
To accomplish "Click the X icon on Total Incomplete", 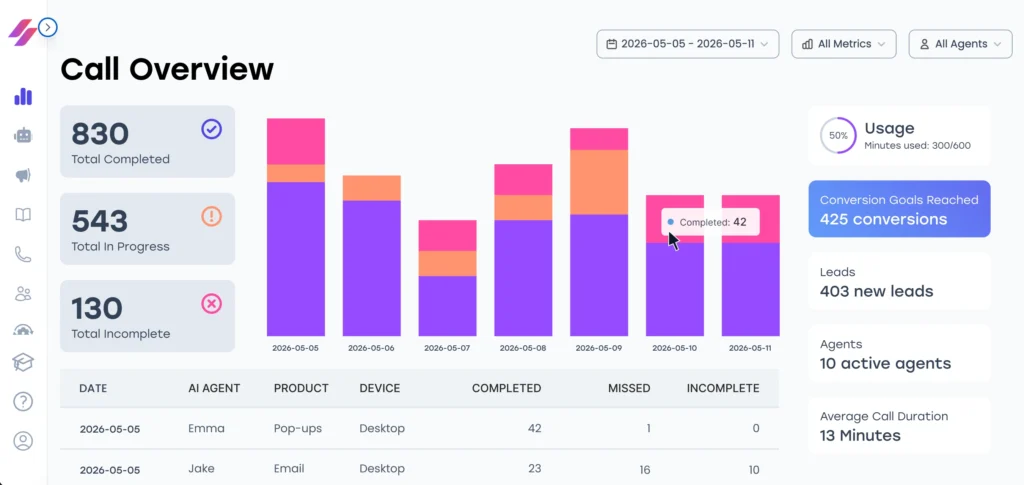I will 211,304.
